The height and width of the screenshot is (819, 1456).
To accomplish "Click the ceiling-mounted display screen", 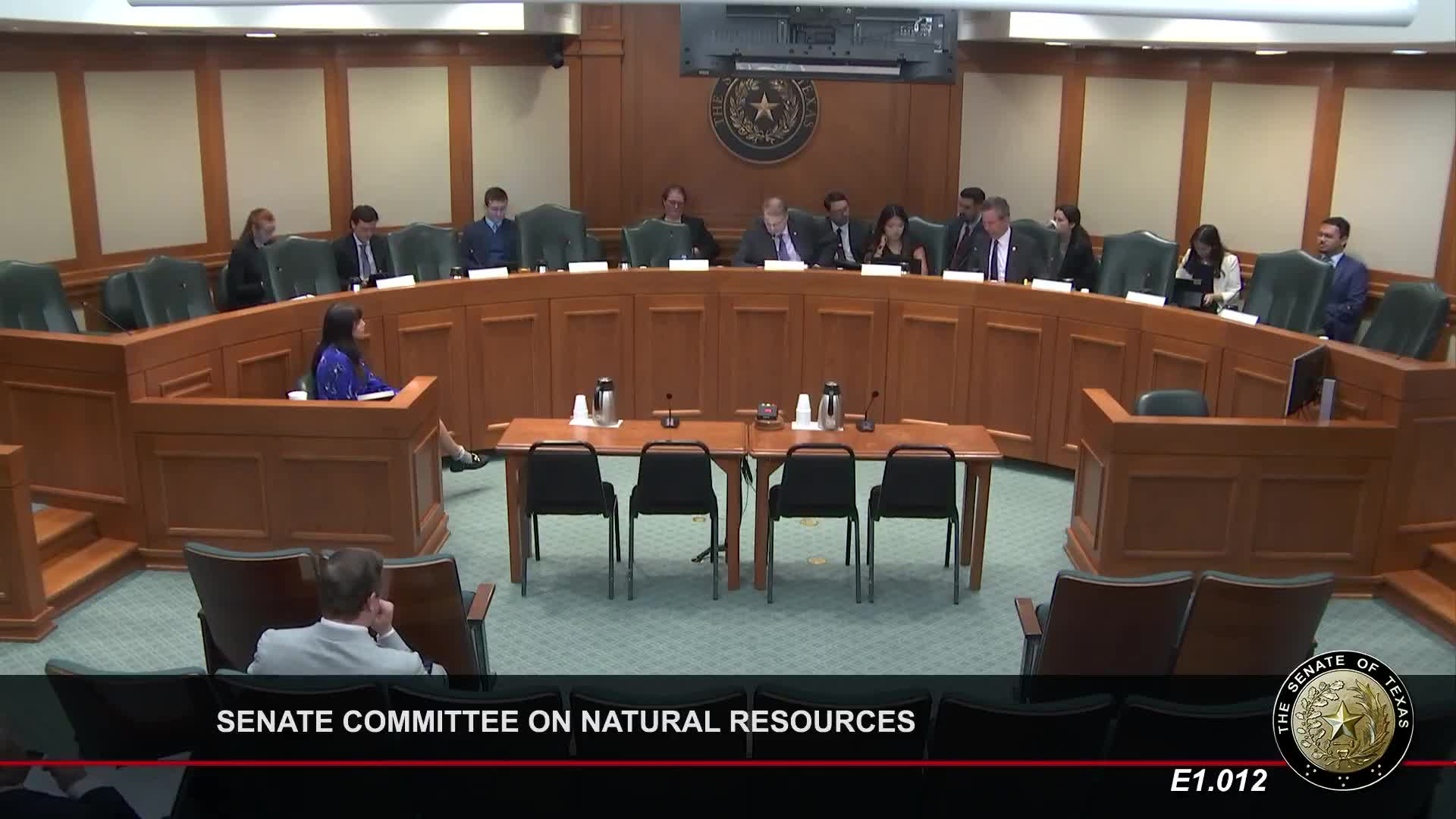I will click(x=818, y=40).
